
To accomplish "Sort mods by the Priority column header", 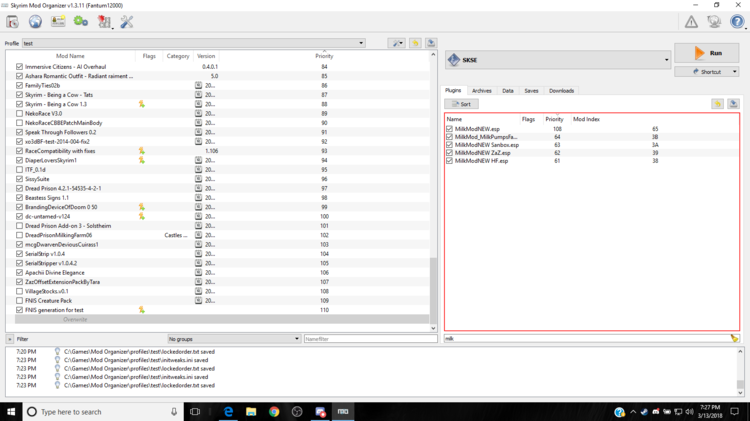I will (324, 56).
